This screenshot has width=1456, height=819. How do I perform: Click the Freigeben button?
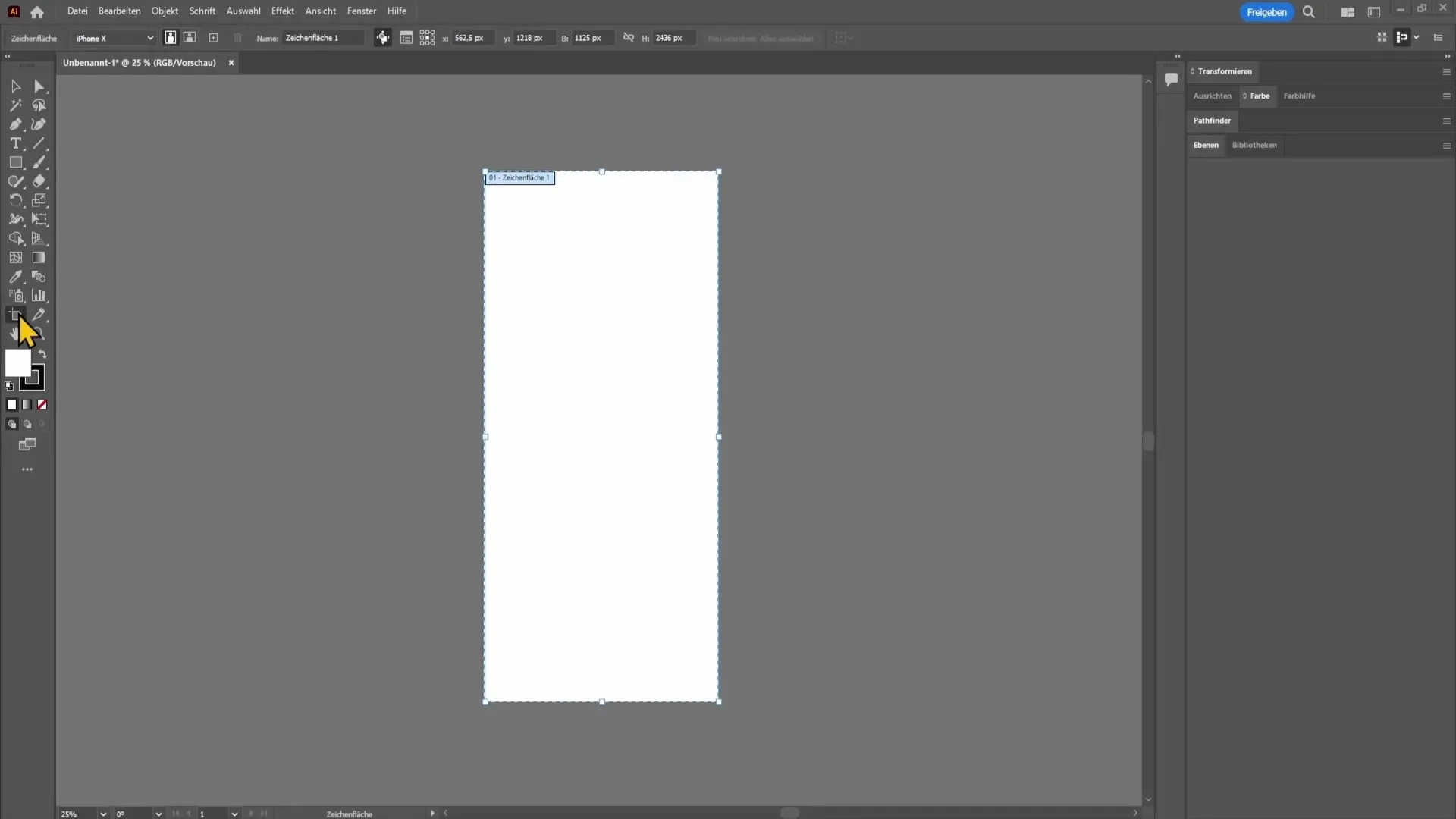(x=1266, y=12)
